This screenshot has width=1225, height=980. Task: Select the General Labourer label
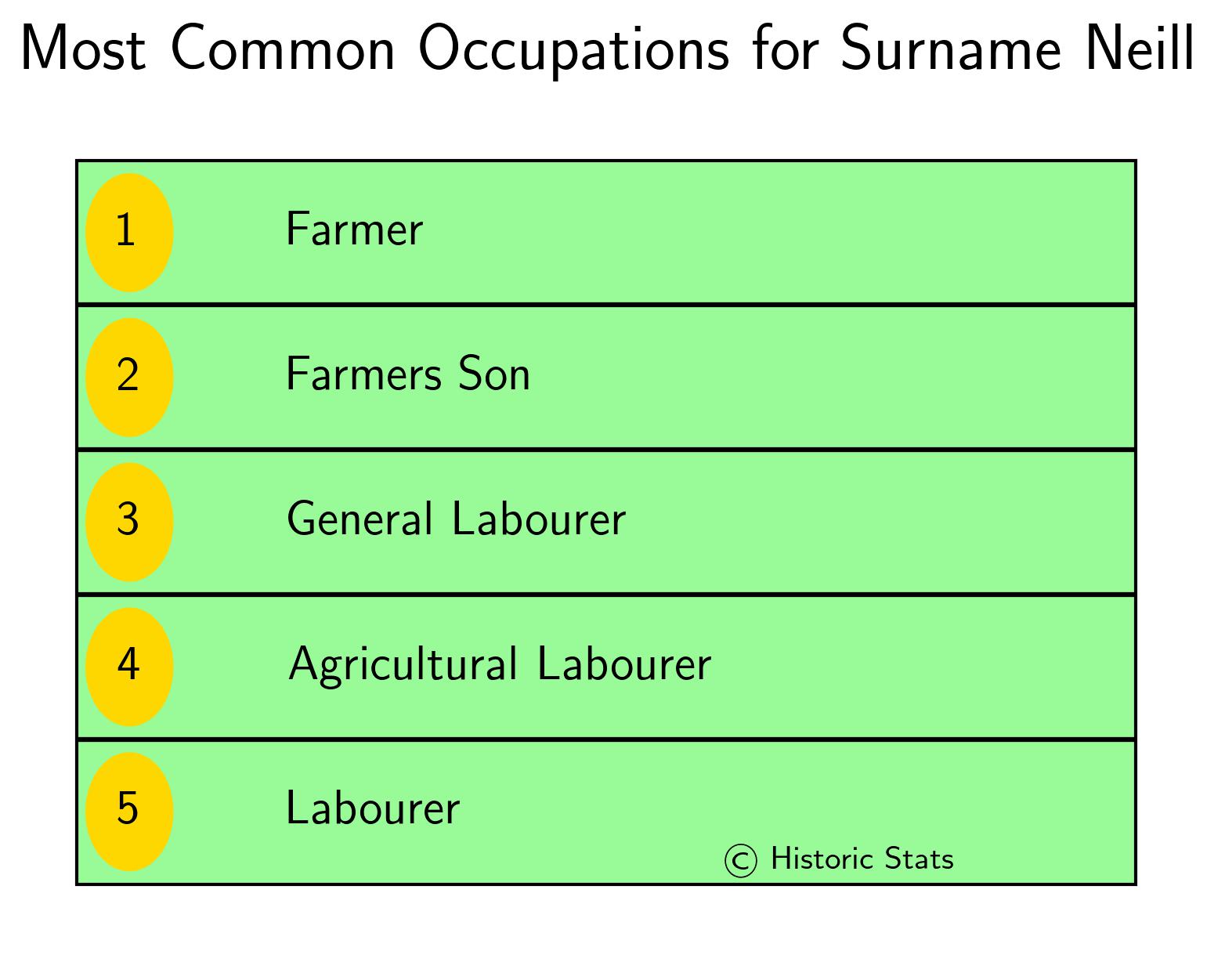click(457, 519)
